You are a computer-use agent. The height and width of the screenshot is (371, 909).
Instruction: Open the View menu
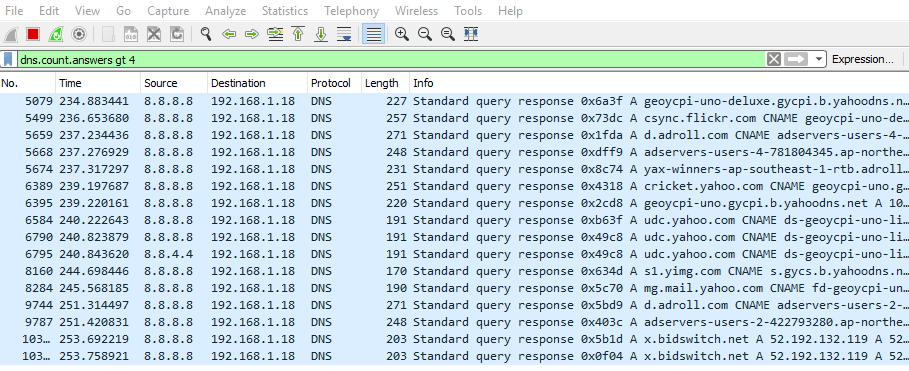(x=87, y=10)
